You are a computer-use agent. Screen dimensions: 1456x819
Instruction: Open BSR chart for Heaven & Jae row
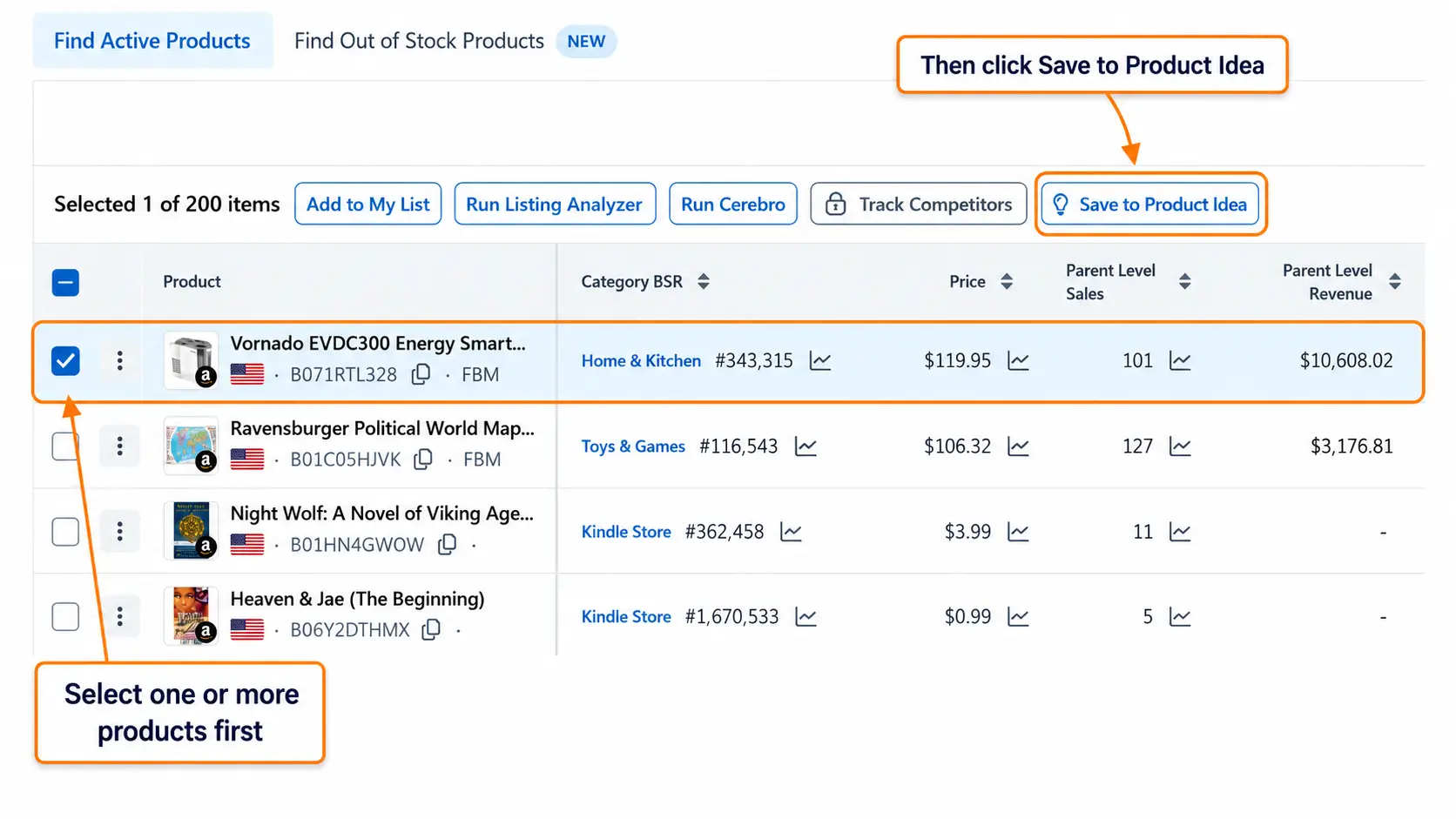coord(806,617)
